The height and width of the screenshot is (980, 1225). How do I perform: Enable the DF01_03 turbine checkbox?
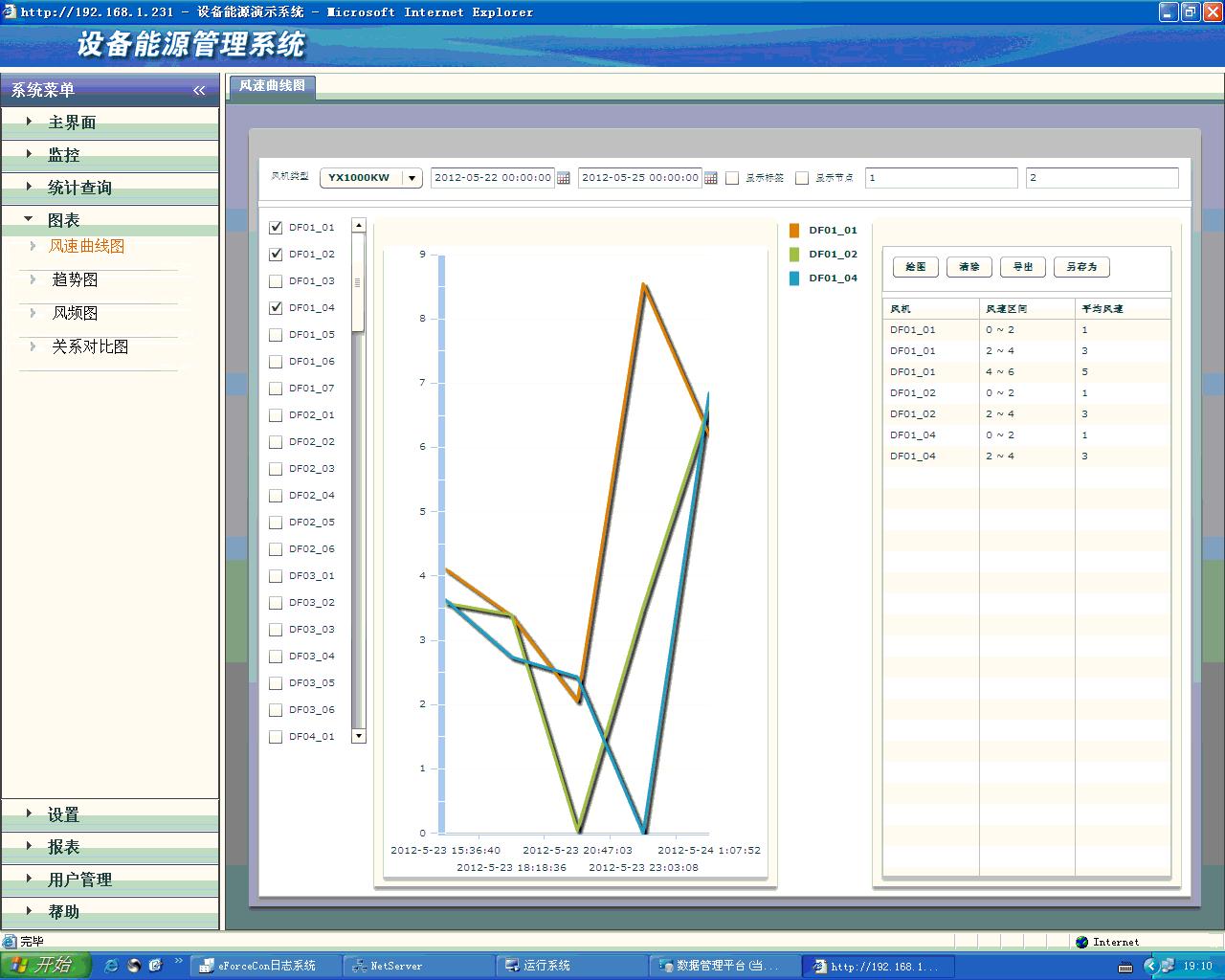[x=276, y=281]
